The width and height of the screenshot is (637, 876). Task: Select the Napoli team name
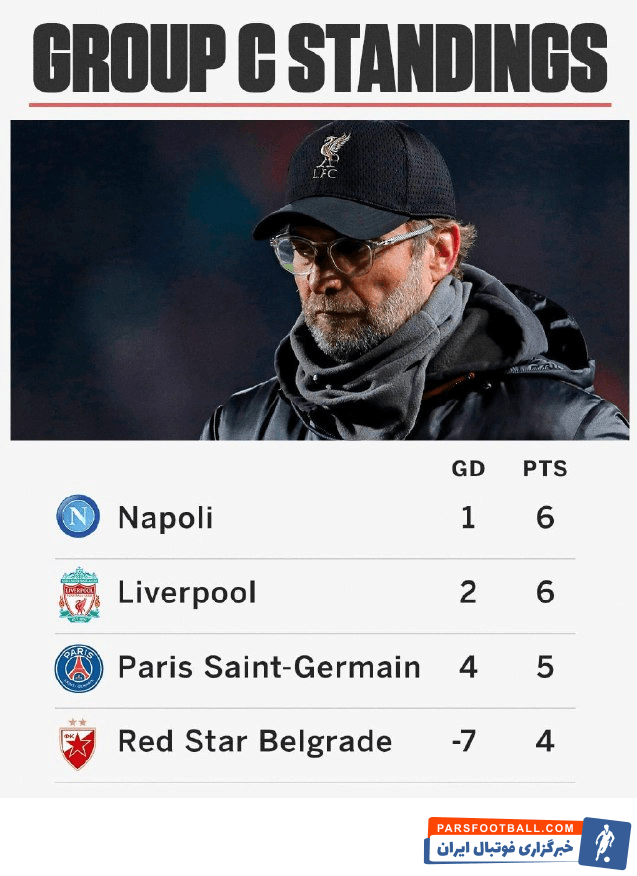click(x=165, y=518)
